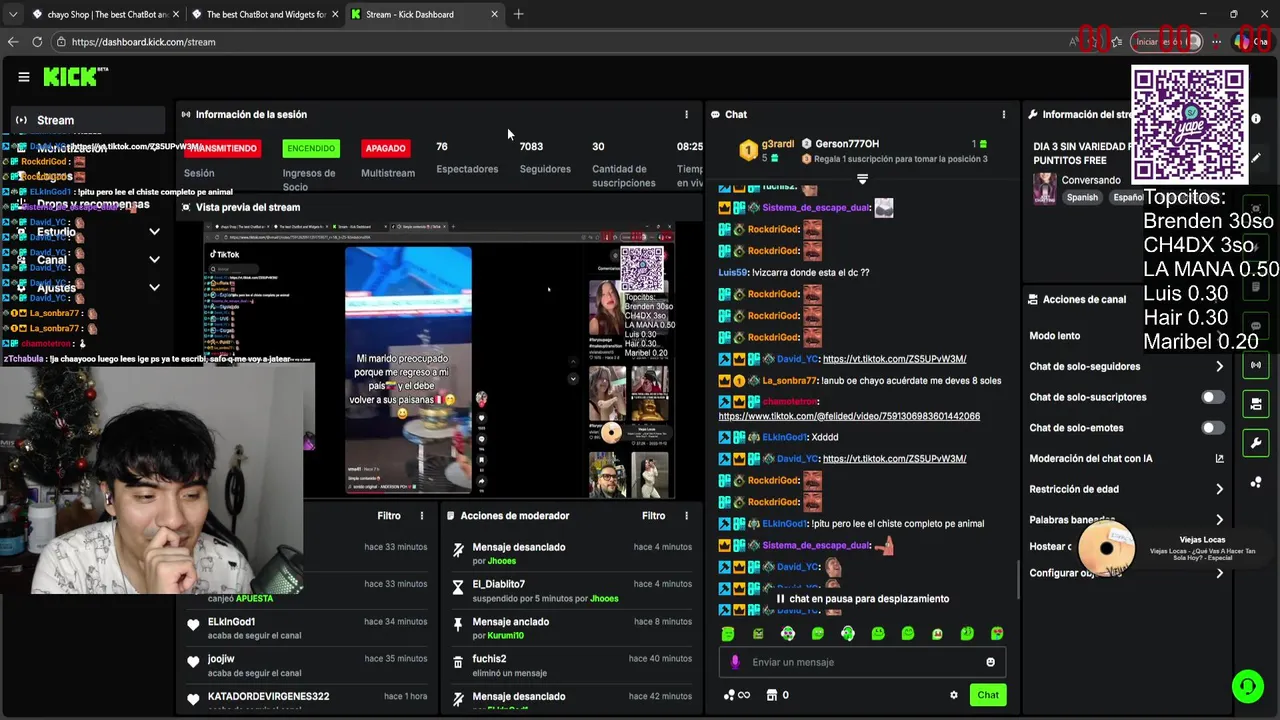Expand Restricción de edad options

[1219, 489]
